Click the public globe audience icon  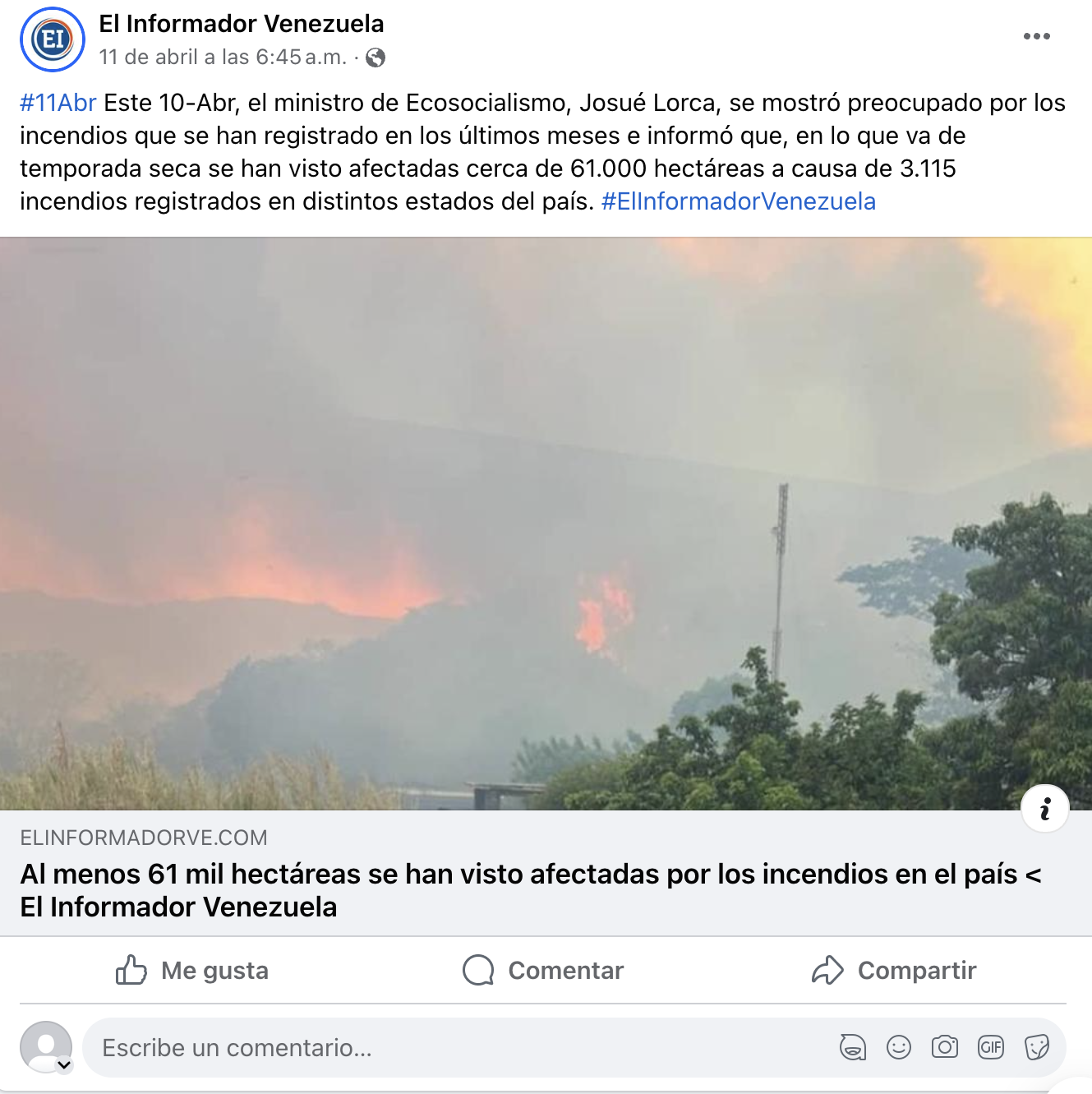(x=376, y=58)
